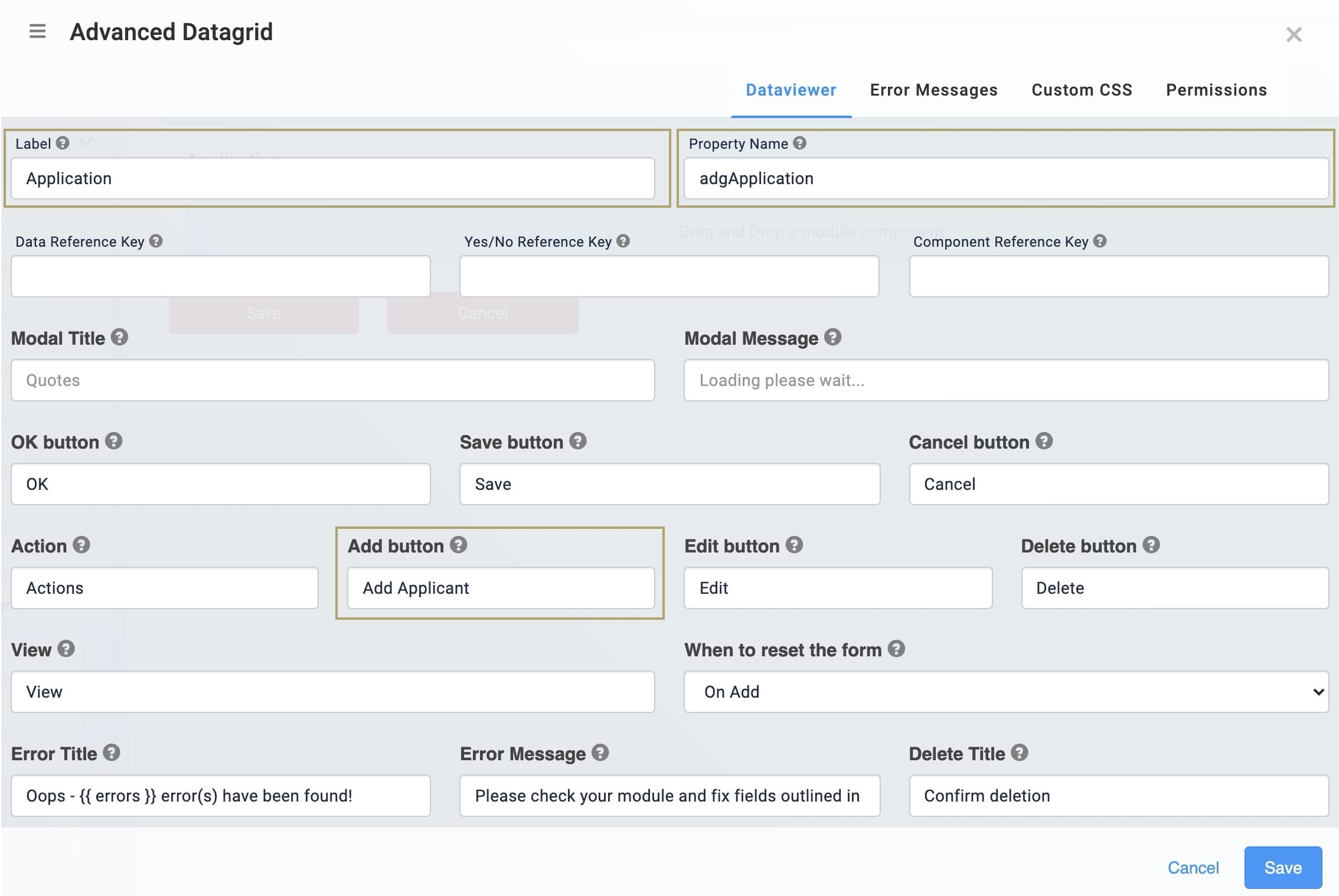Viewport: 1339px width, 896px height.
Task: Focus the Error Message field
Action: point(669,796)
